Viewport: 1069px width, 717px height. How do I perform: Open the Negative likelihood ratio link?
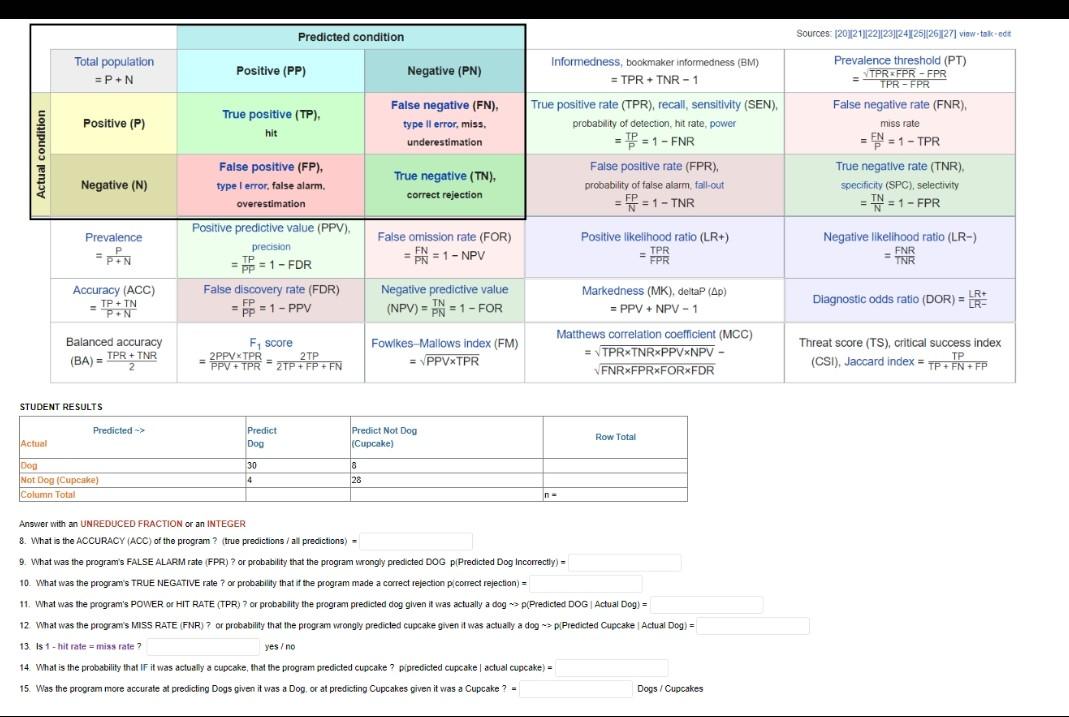tap(884, 237)
